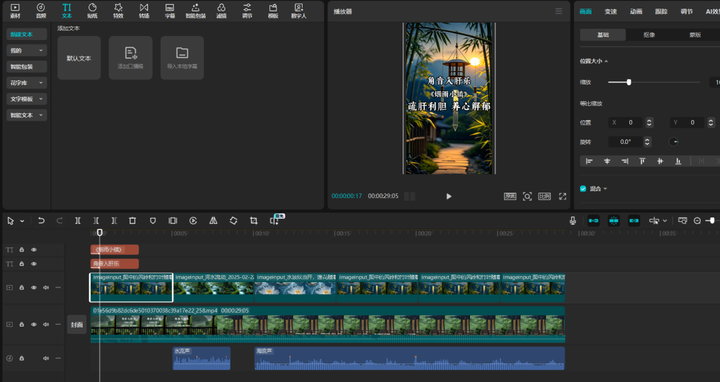Open the 调节 adjustment tab in top toolbar
Viewport: 720px width, 382px height.
(x=247, y=11)
